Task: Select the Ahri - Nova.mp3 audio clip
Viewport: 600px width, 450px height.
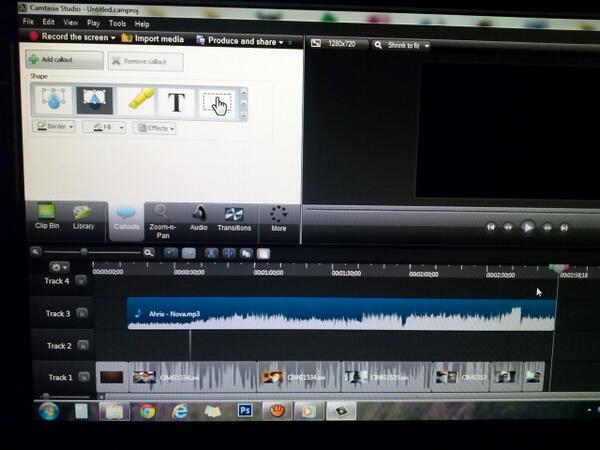Action: 341,313
